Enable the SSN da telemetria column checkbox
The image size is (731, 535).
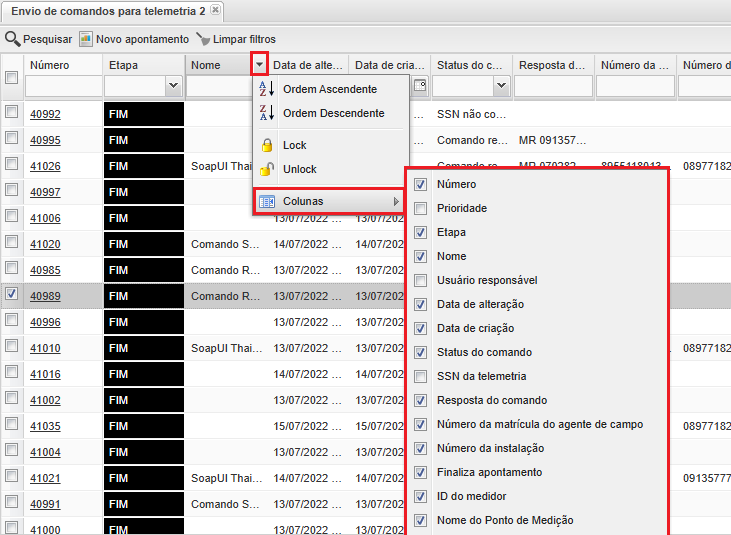(421, 376)
